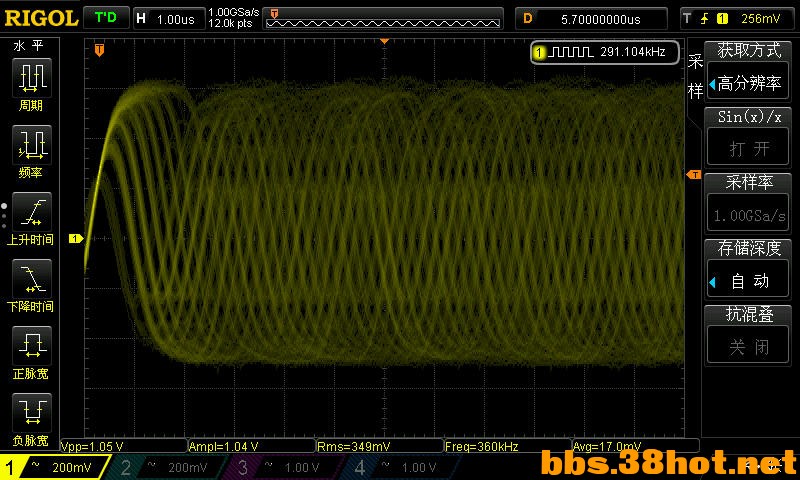Viewport: 800px width, 480px height.
Task: Open the 获取方式 acquisition mode menu
Action: coord(748,72)
